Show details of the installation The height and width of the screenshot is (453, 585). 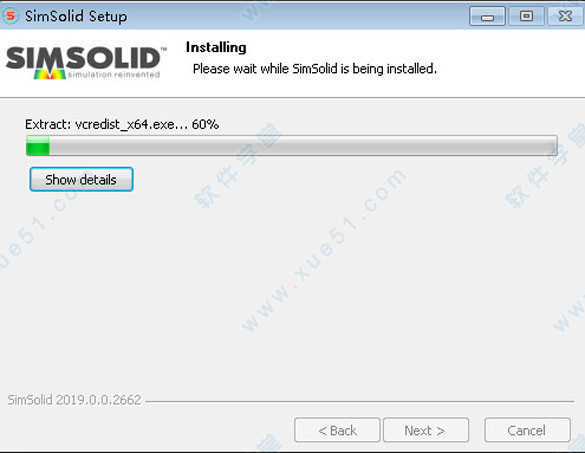81,179
